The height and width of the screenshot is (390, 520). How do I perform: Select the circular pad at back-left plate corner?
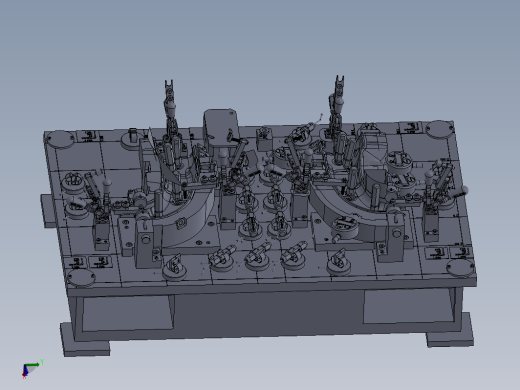pos(61,140)
